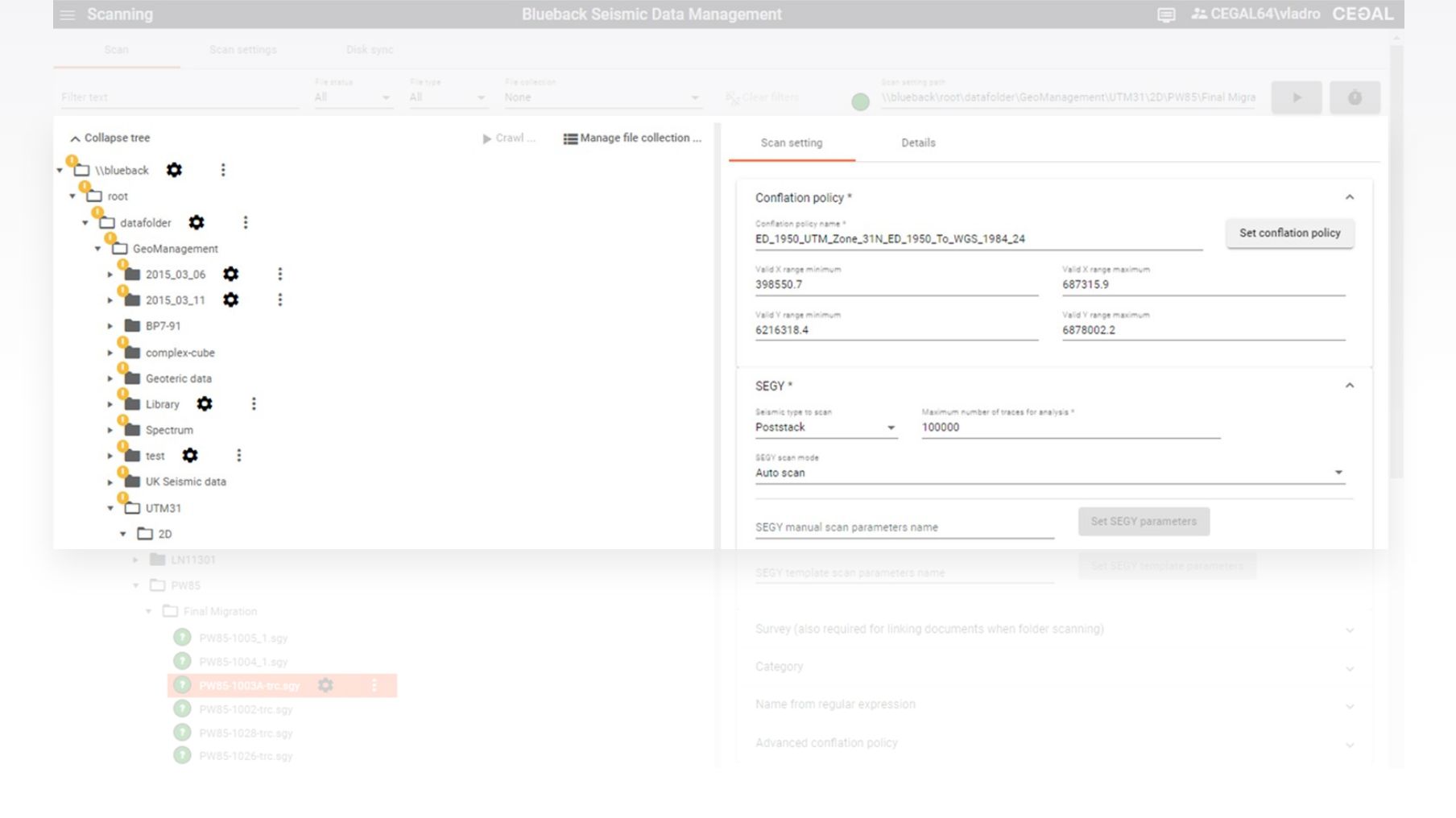This screenshot has height=818, width=1456.
Task: Expand the Geoteric data folder
Action: coord(110,378)
